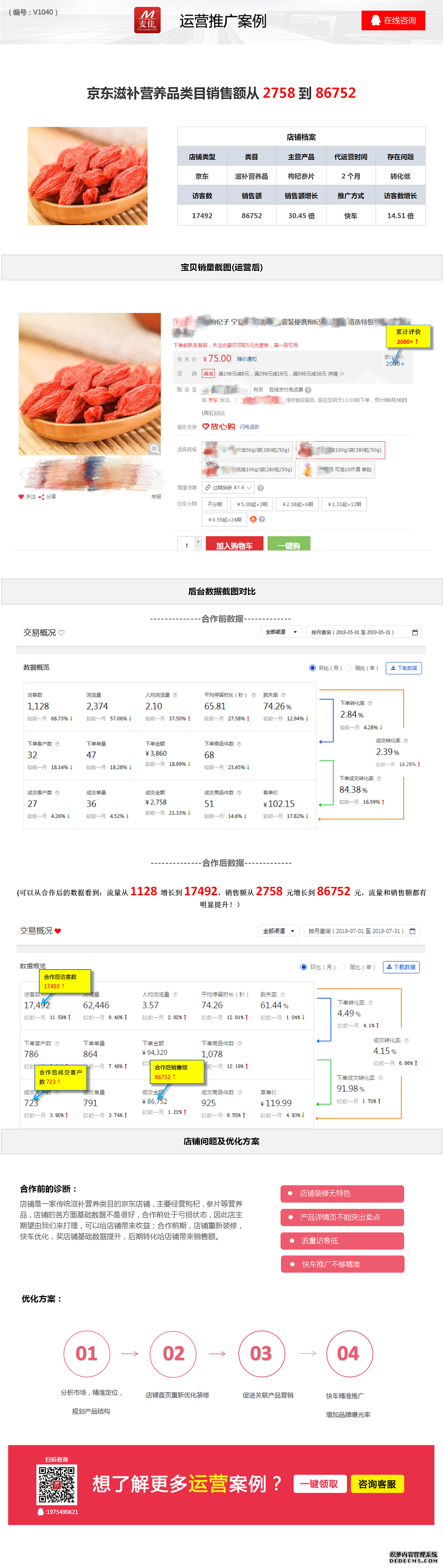Open the 2019-05-01 至 2019-05-31 date picker

coord(364,632)
